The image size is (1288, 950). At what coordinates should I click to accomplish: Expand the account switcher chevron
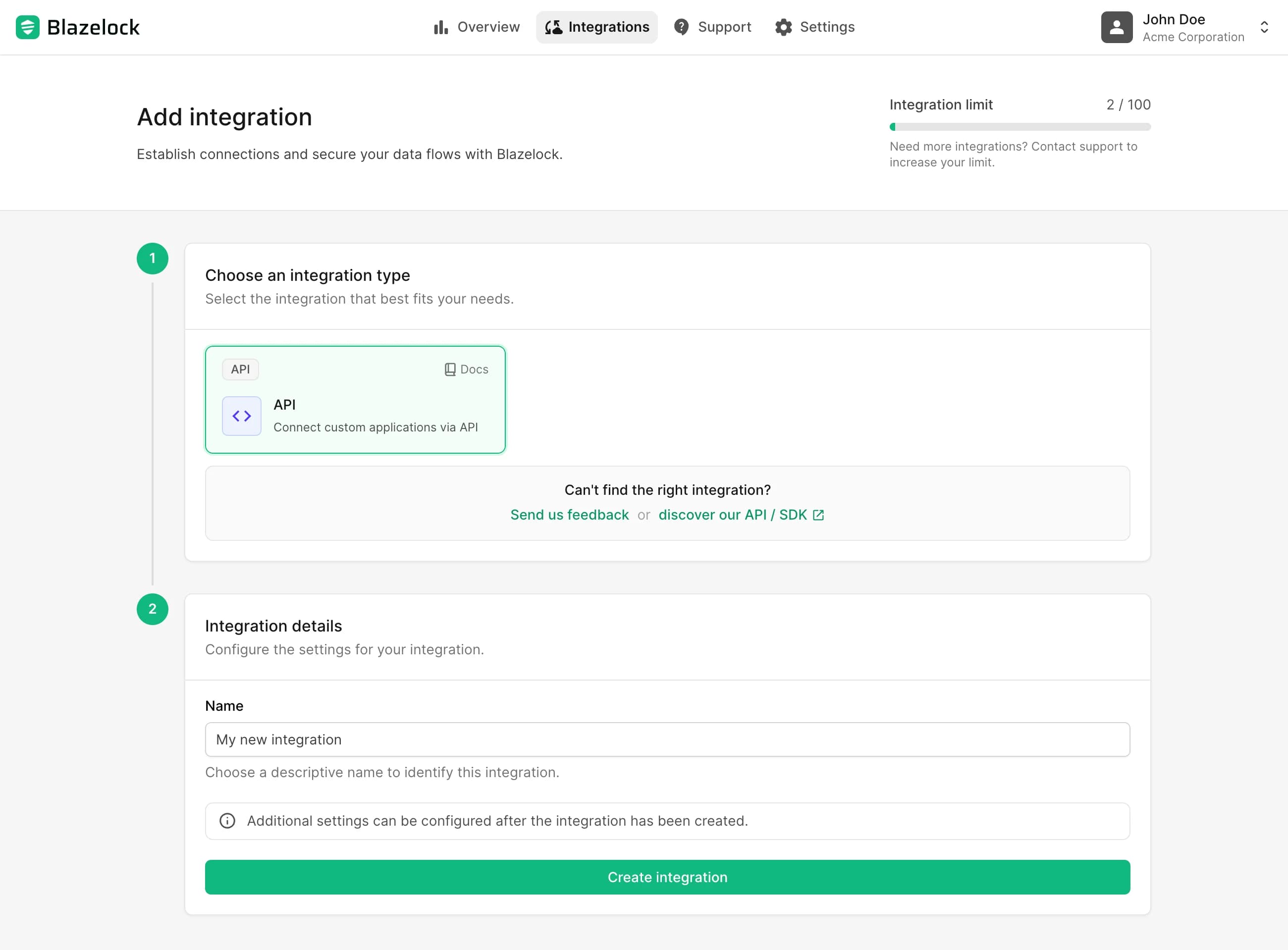(x=1264, y=27)
